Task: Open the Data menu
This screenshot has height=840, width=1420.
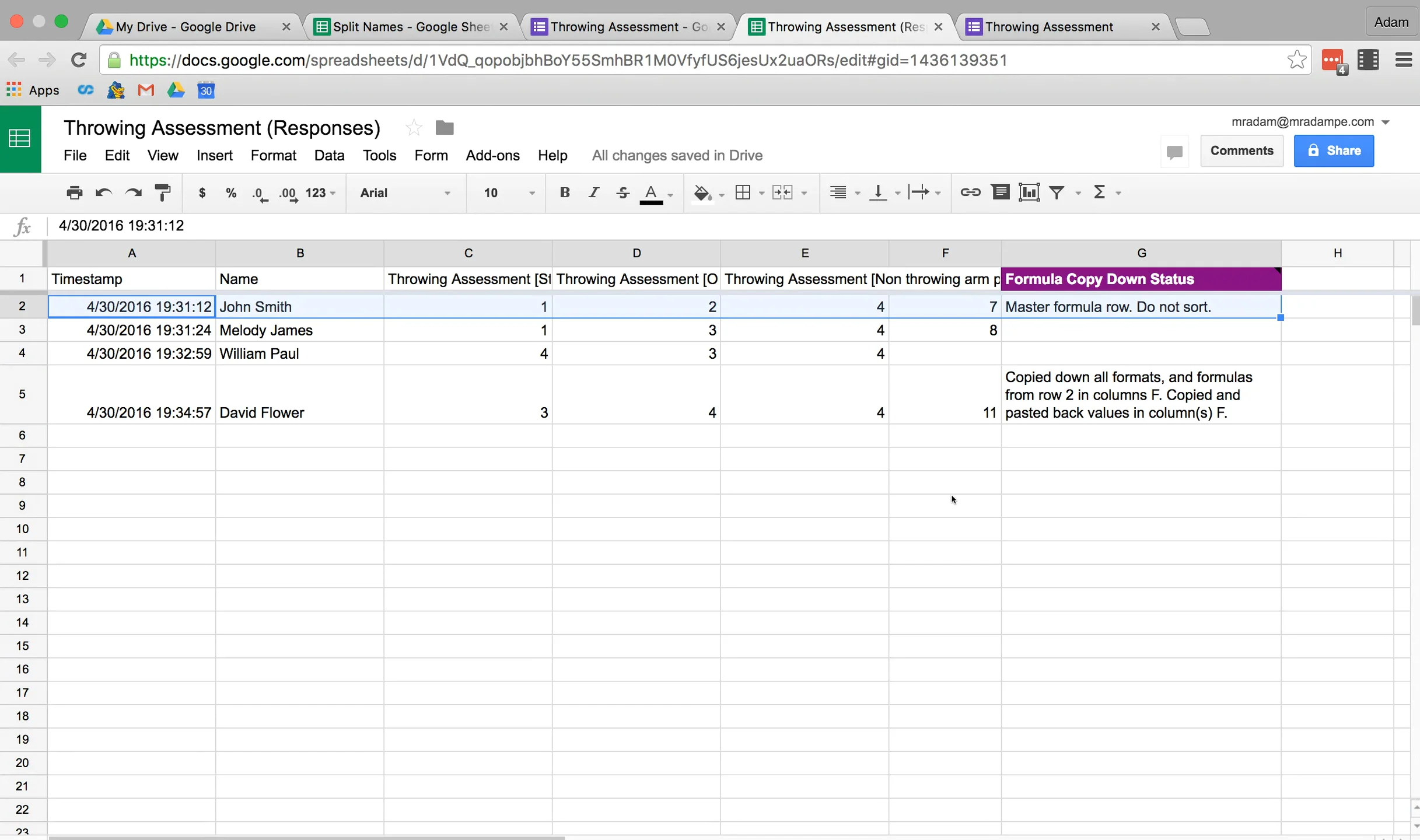Action: tap(329, 155)
